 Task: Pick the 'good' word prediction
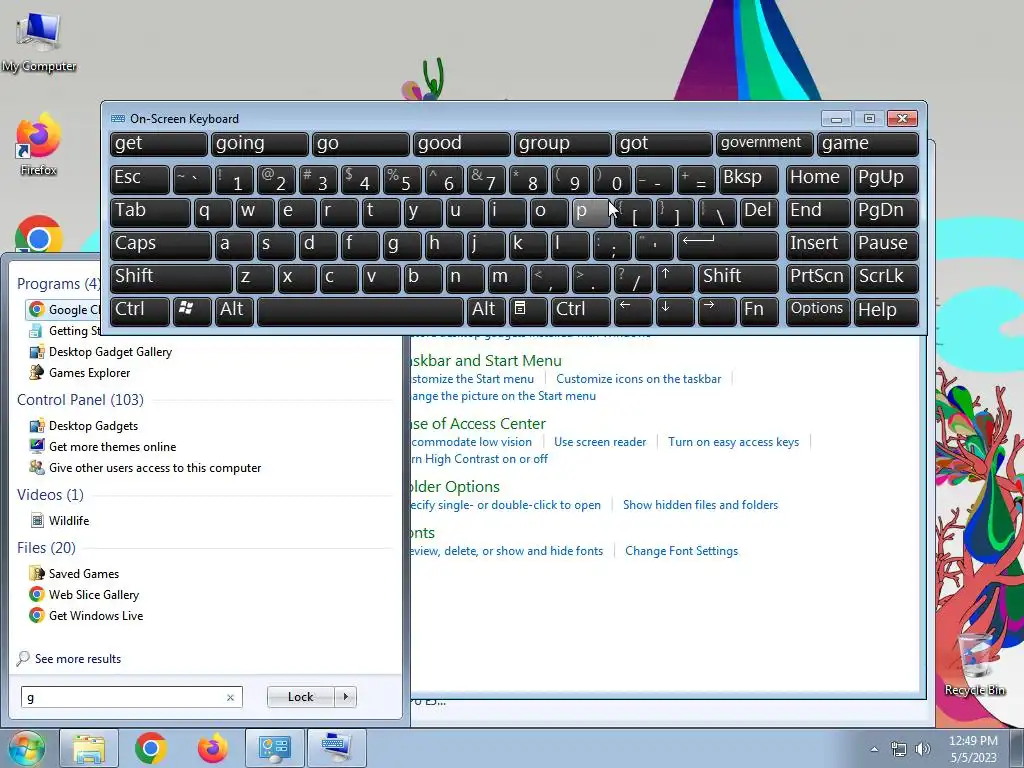pos(462,144)
